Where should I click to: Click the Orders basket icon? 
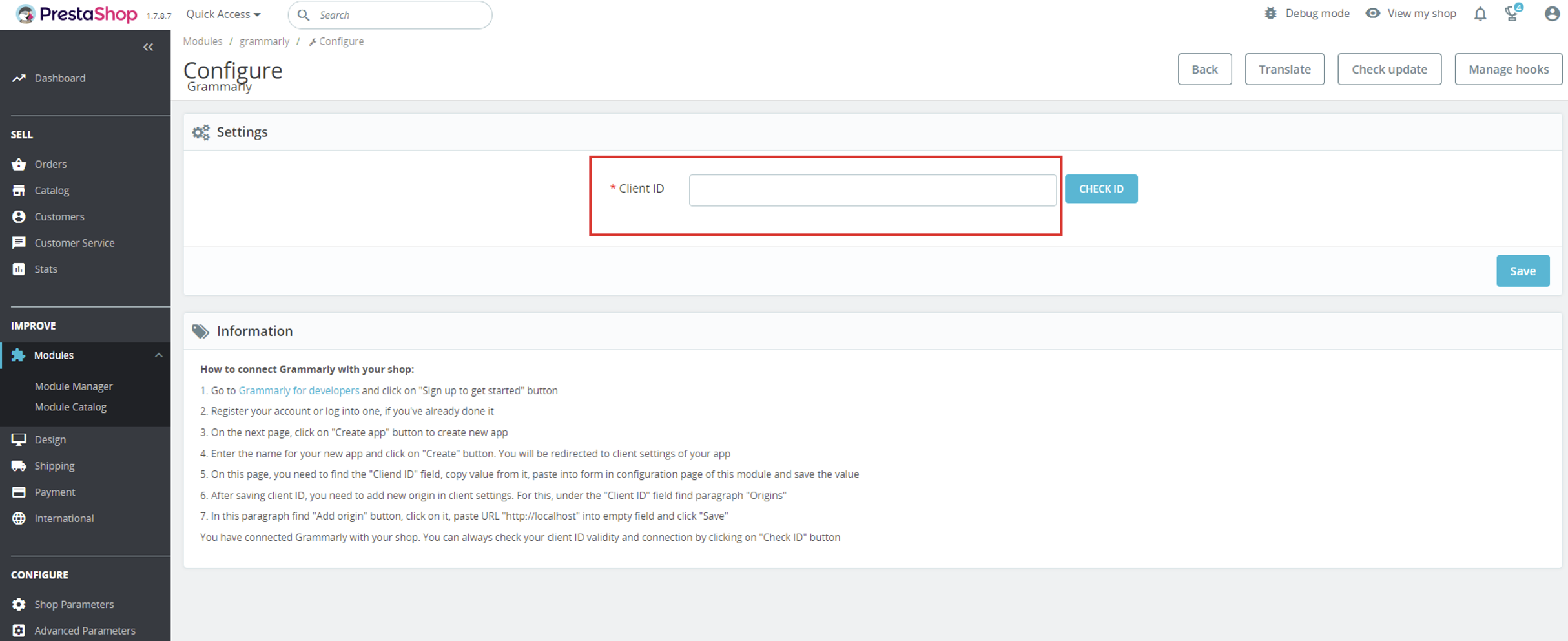pos(19,164)
